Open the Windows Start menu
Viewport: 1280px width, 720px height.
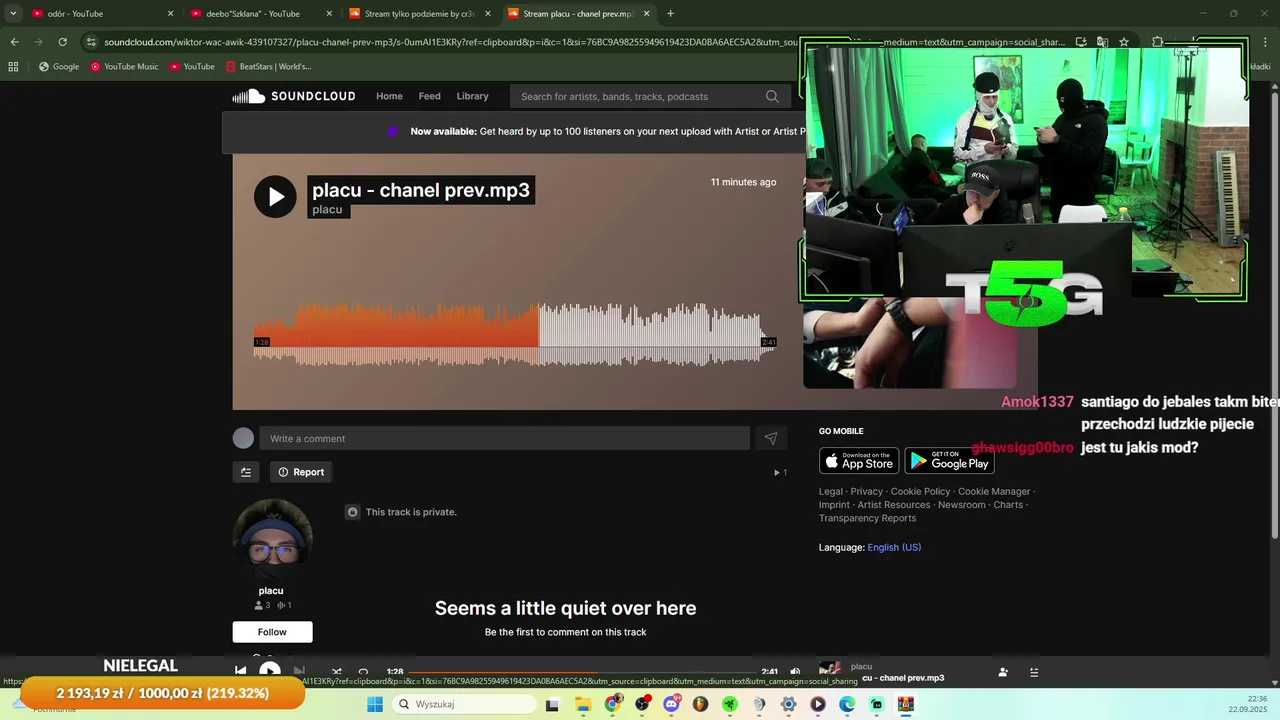pos(375,704)
